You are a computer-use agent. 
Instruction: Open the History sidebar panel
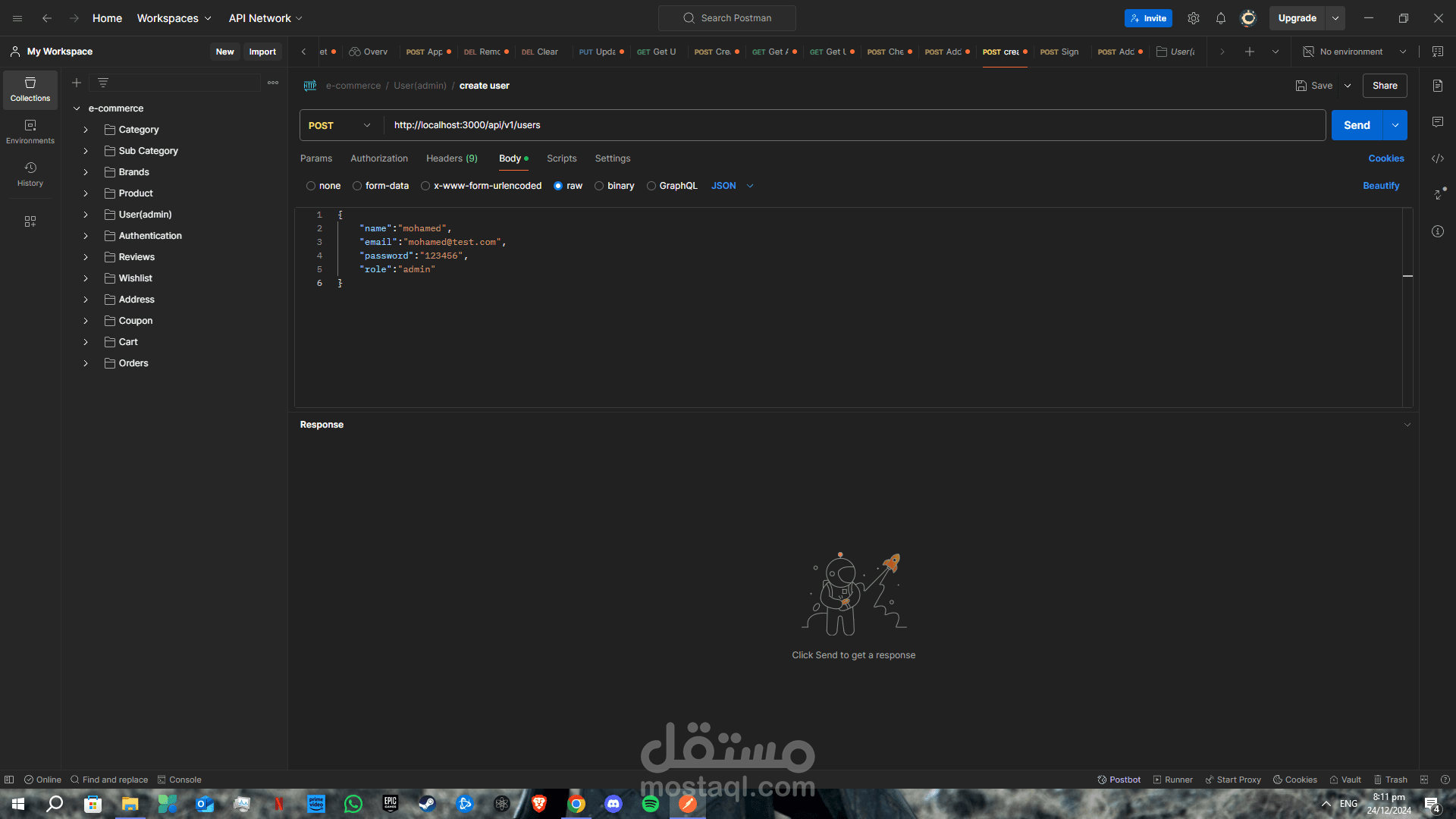click(x=30, y=174)
